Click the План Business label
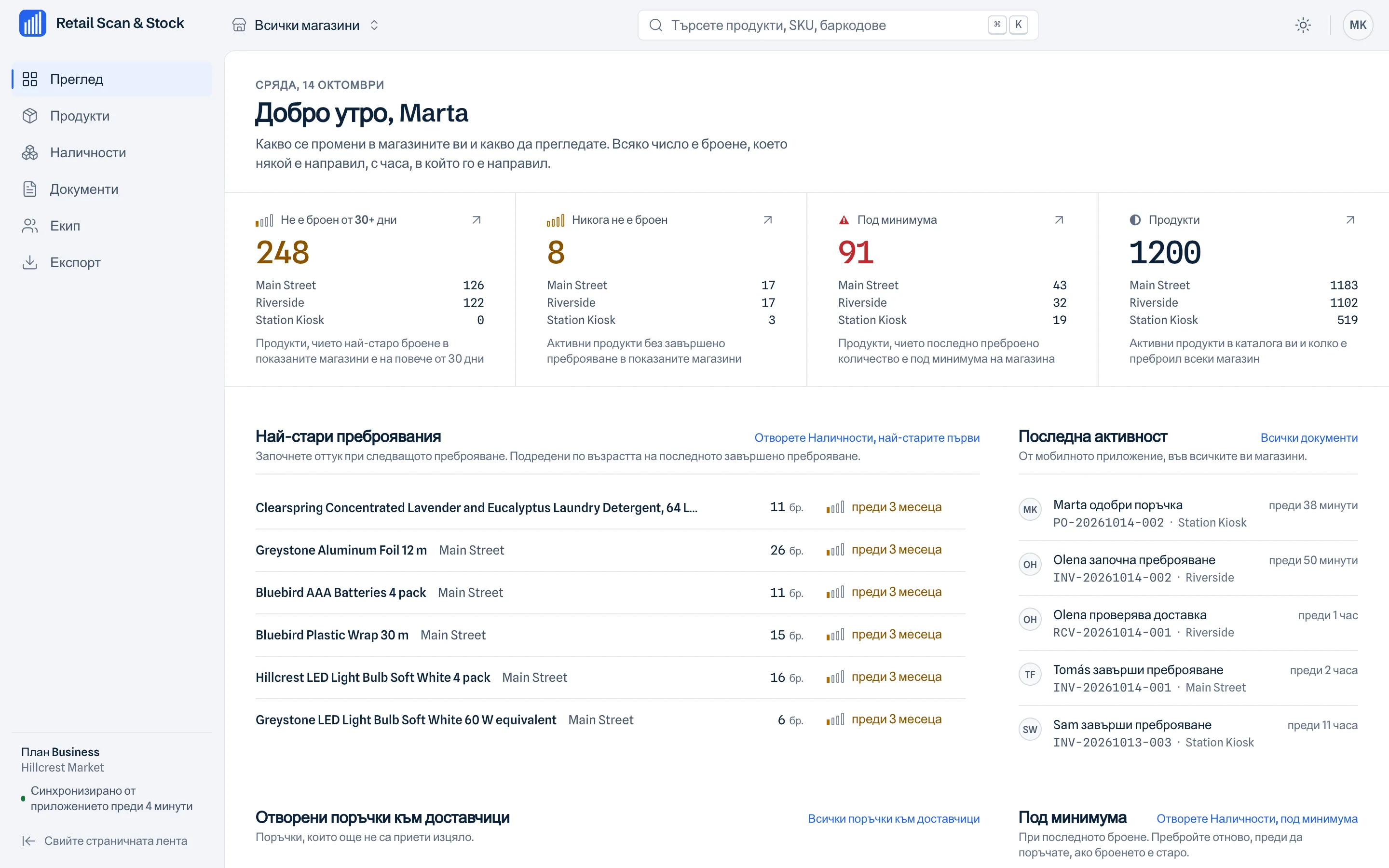 click(x=60, y=752)
